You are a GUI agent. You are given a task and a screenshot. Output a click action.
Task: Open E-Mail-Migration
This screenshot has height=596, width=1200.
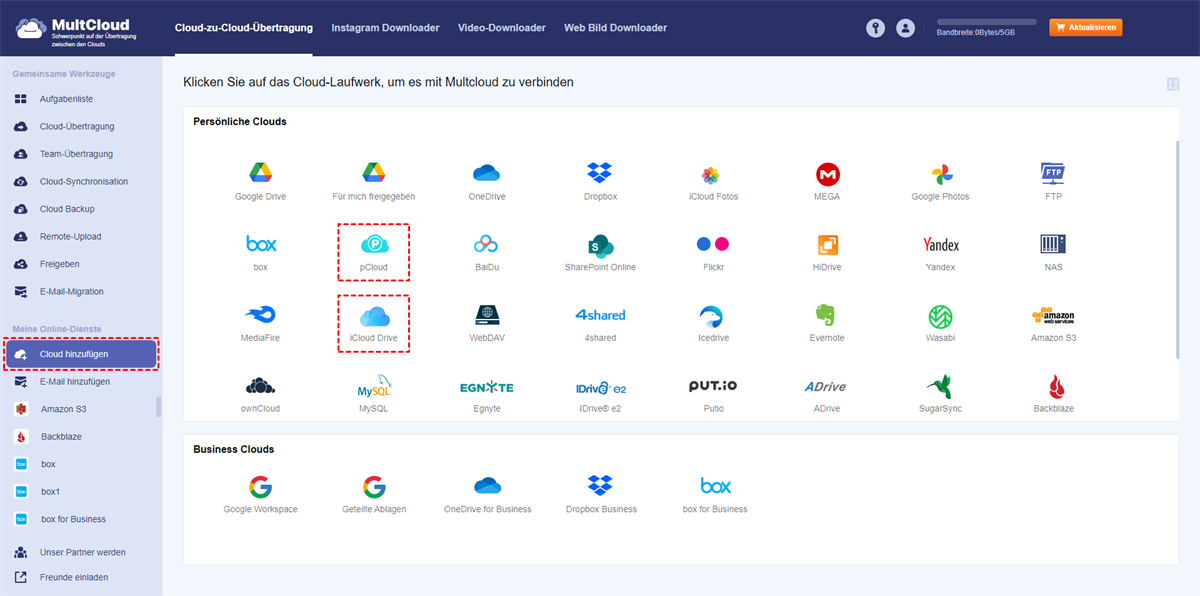71,292
